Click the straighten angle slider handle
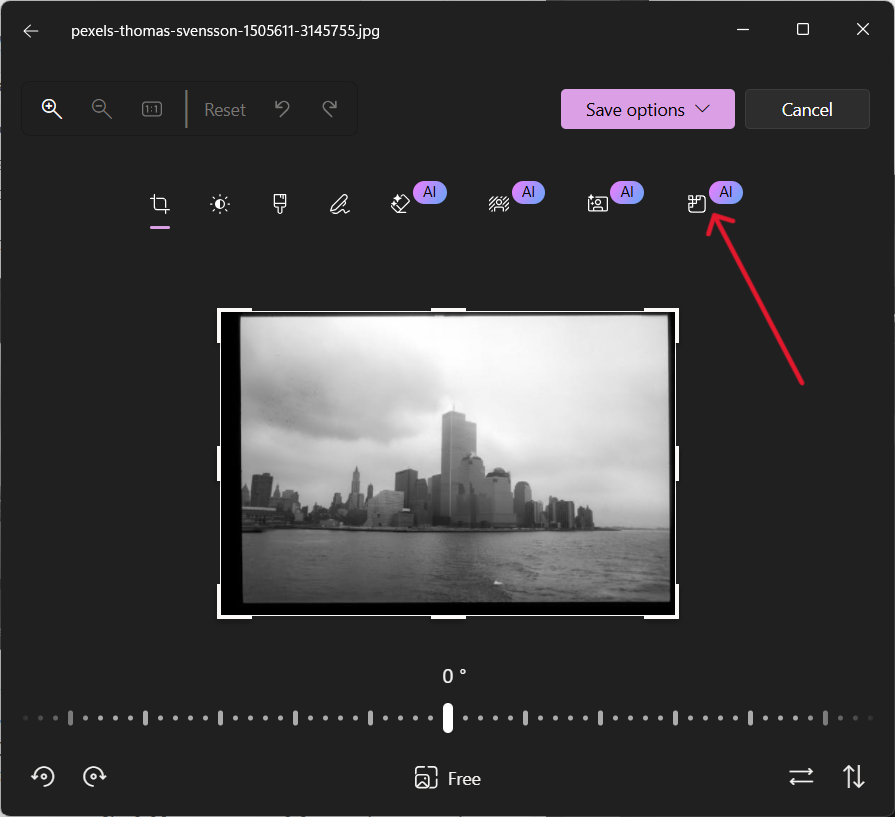Screen dimensions: 895x817 tap(448, 717)
